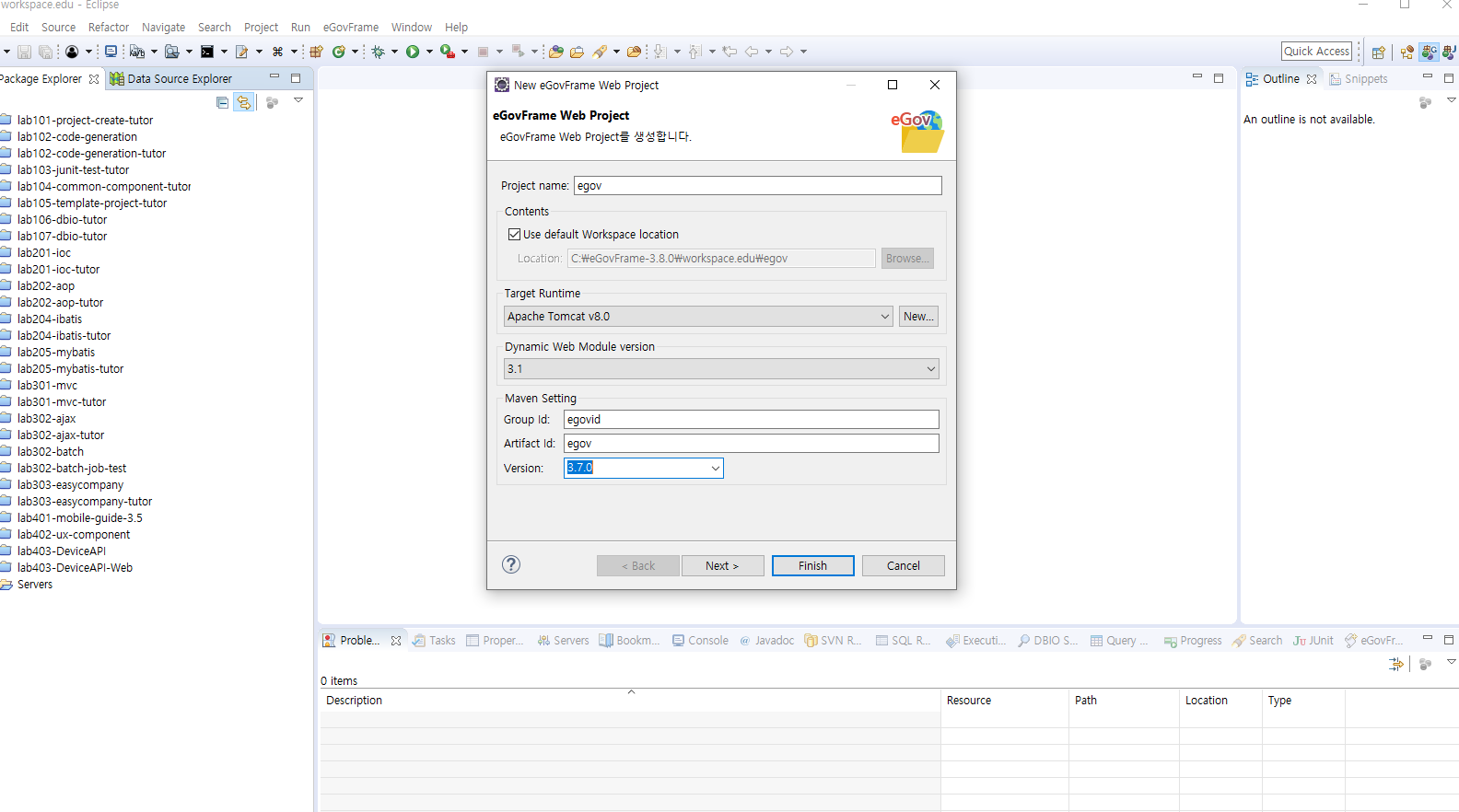
Task: Click the green Run button icon
Action: pos(413,52)
